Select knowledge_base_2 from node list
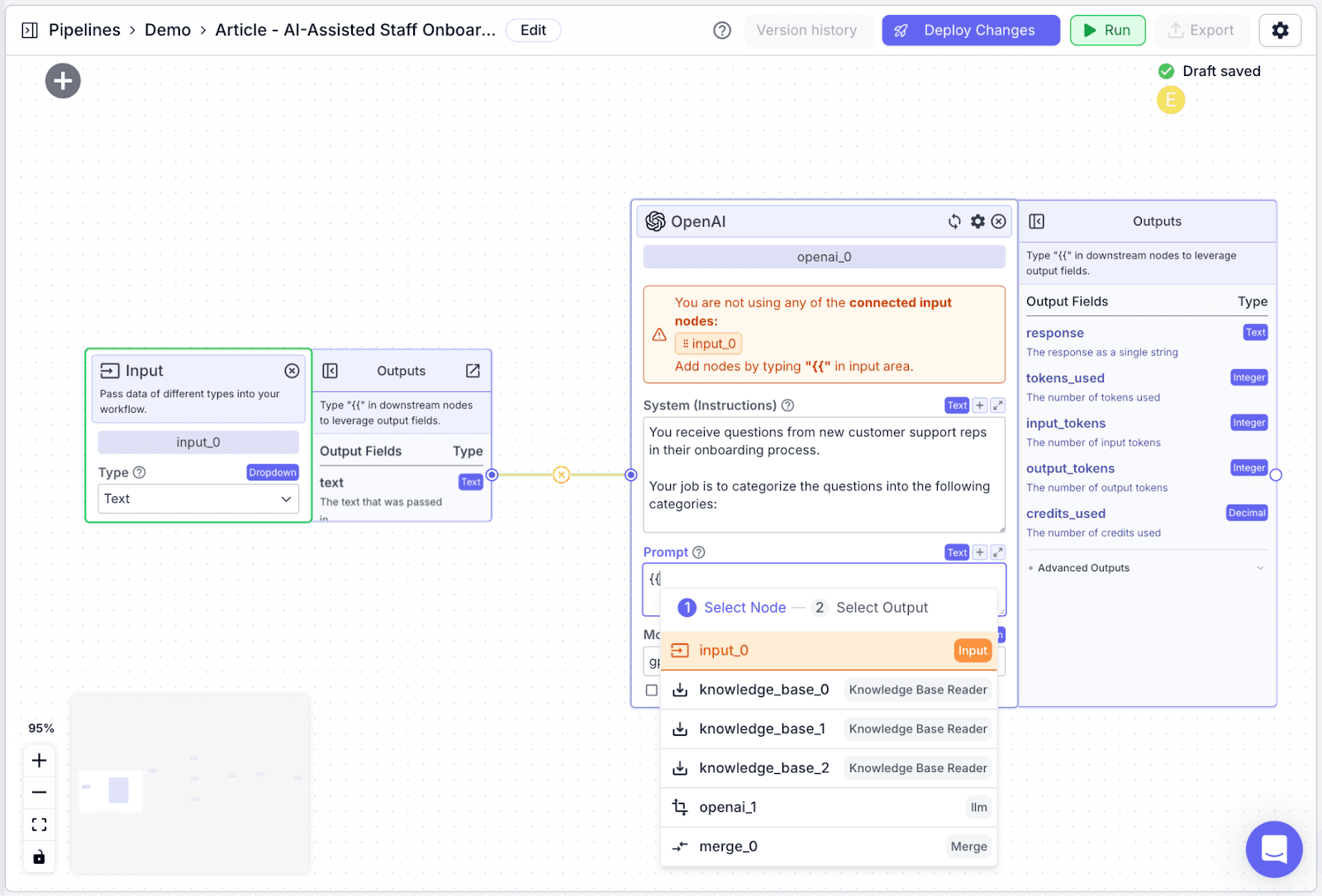 pos(829,768)
